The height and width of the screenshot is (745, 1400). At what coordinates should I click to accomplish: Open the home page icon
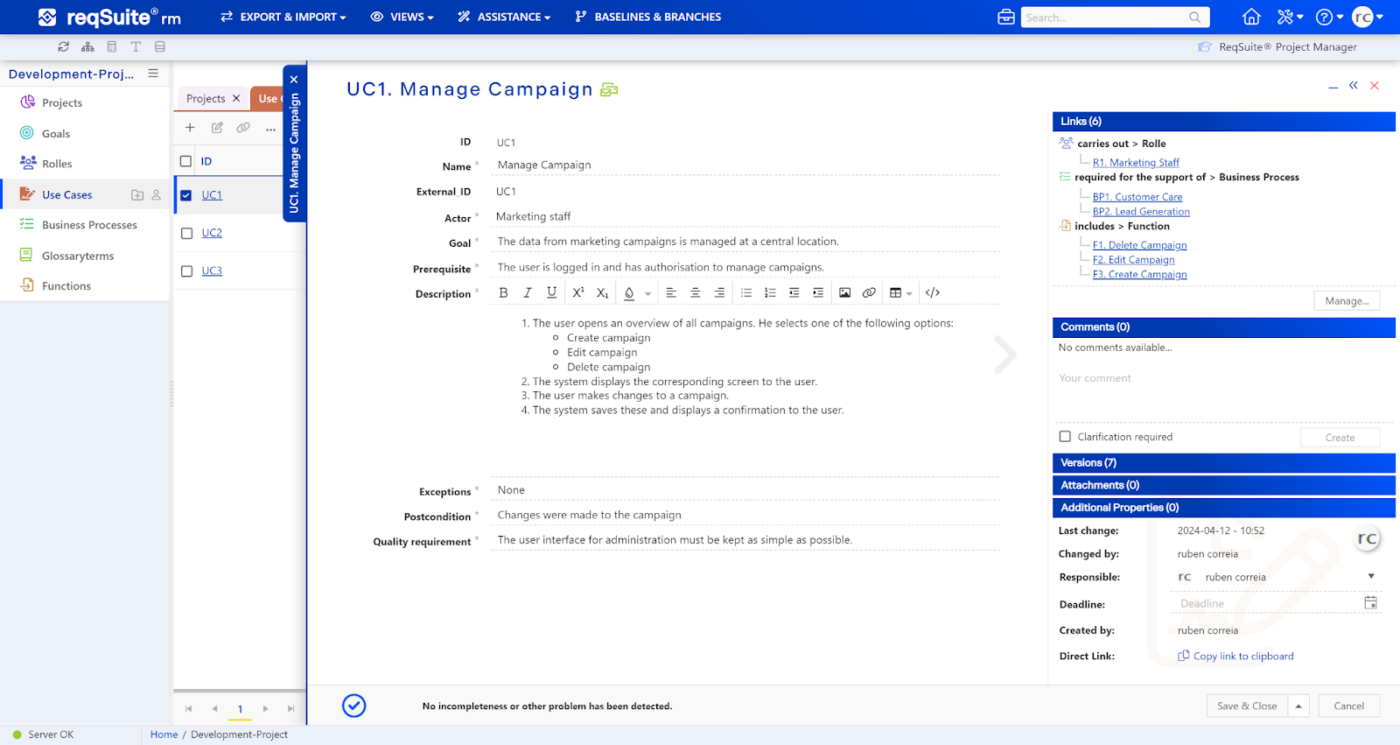(1251, 17)
